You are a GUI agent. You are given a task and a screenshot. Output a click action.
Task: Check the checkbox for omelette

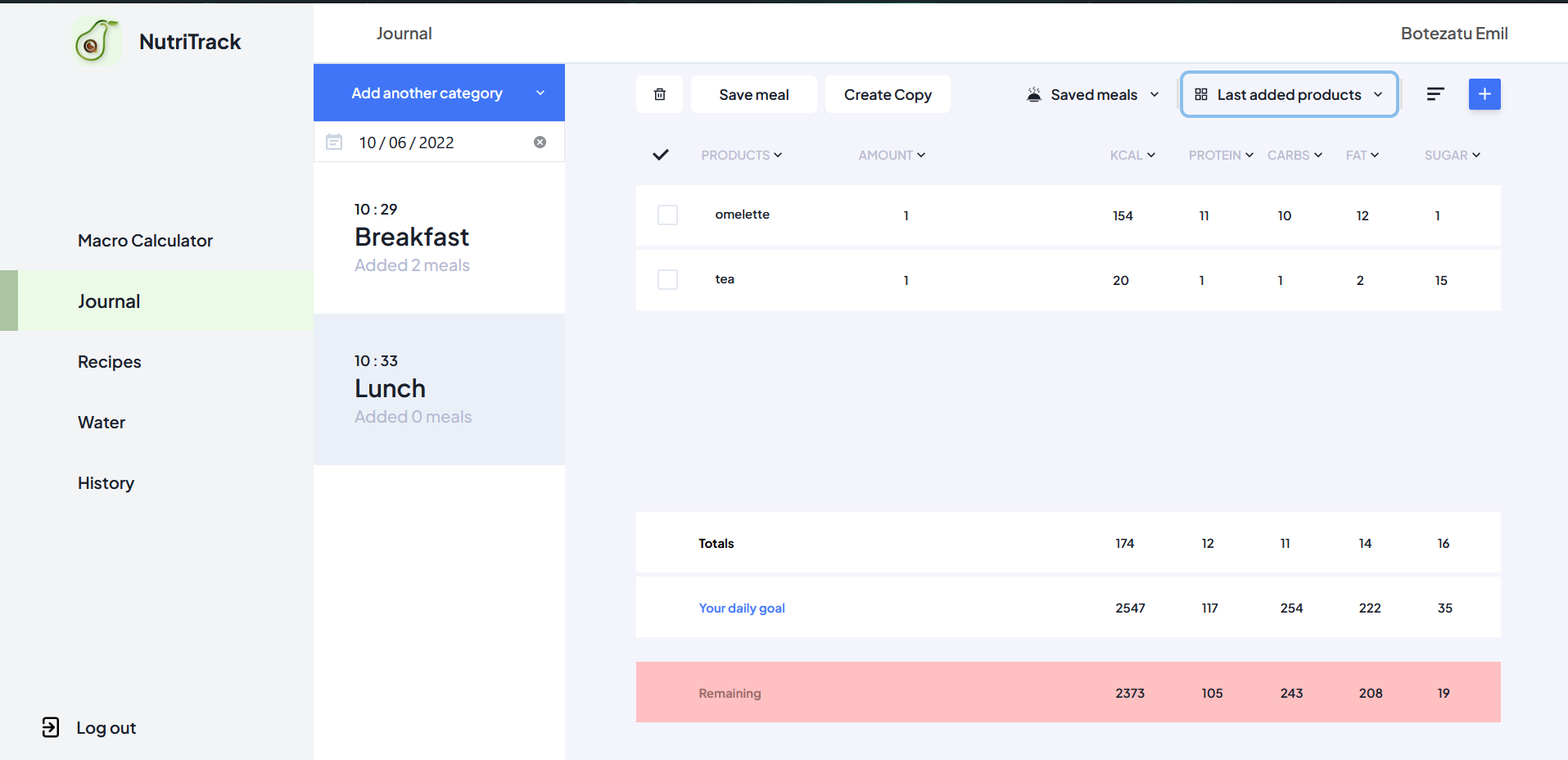(667, 215)
